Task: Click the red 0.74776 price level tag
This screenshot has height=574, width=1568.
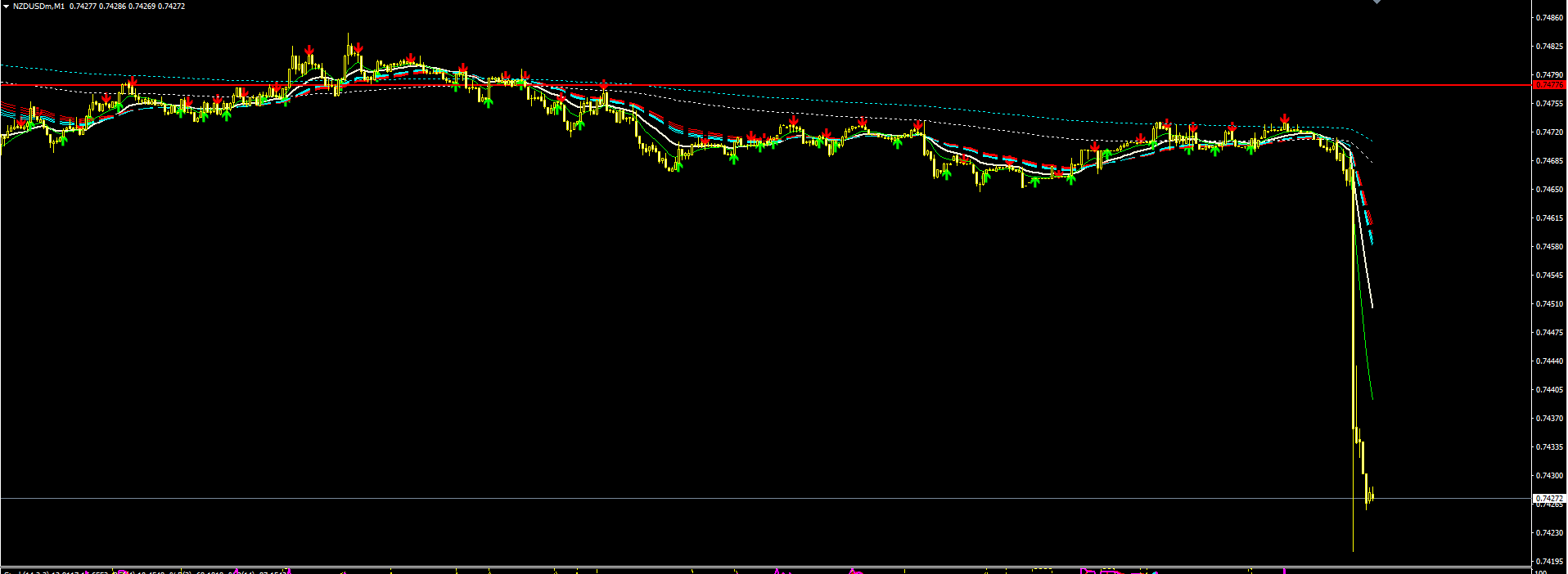Action: pyautogui.click(x=1548, y=85)
